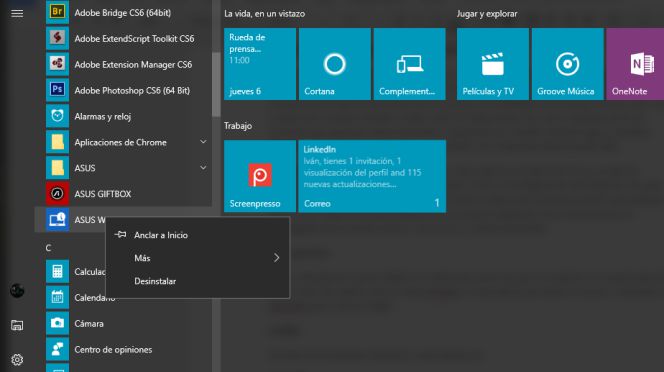
Task: Open the OneNote tile
Action: pos(635,64)
